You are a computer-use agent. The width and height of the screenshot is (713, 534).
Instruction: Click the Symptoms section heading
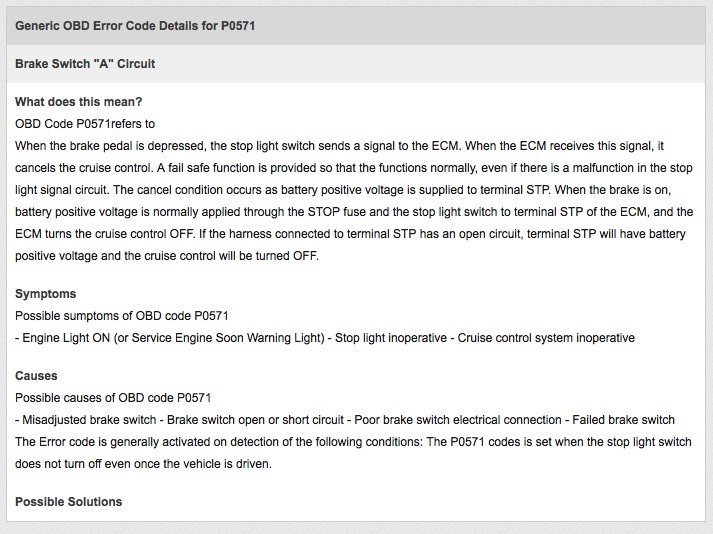coord(45,294)
